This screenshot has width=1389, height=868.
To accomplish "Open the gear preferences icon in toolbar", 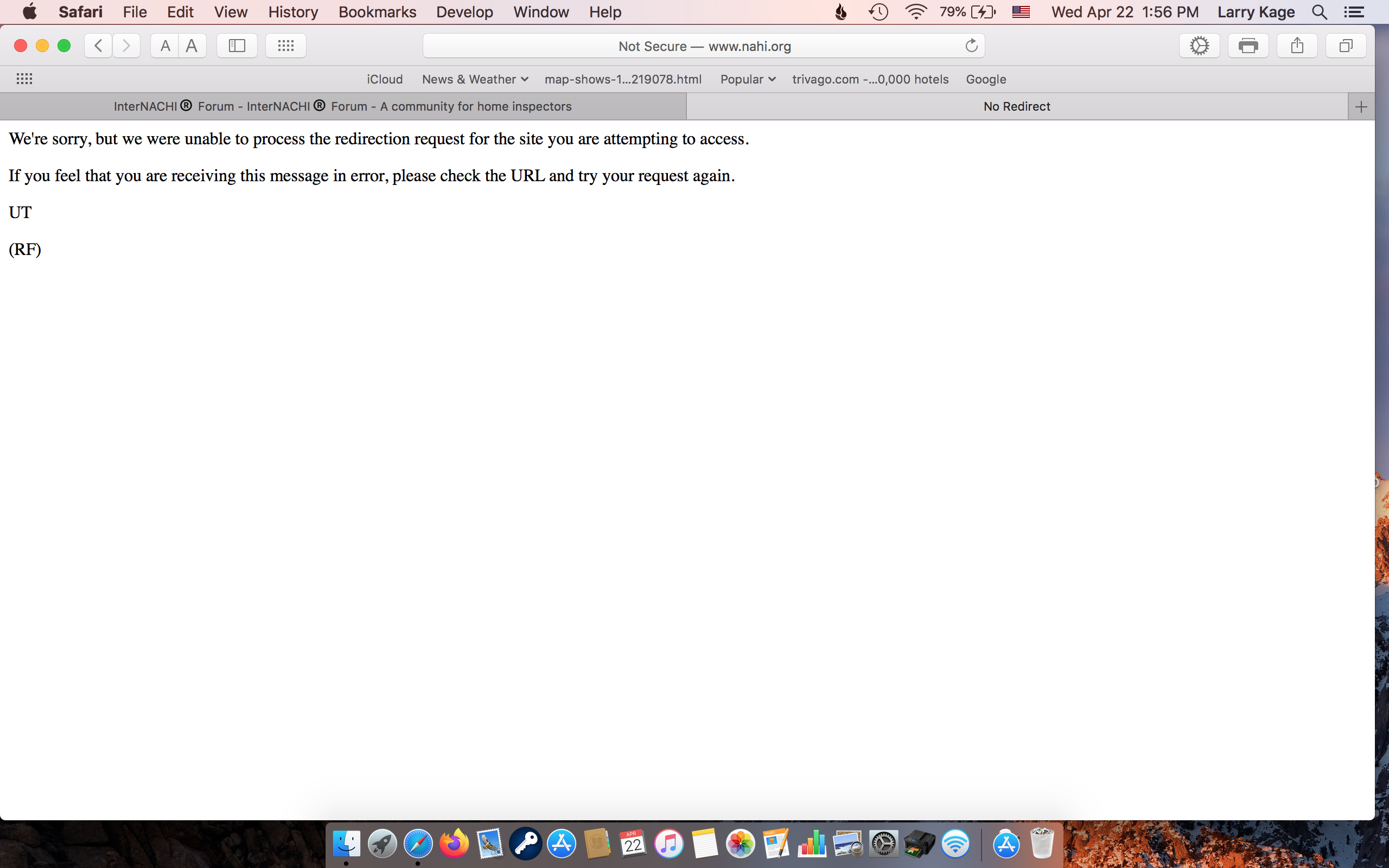I will (x=1199, y=46).
